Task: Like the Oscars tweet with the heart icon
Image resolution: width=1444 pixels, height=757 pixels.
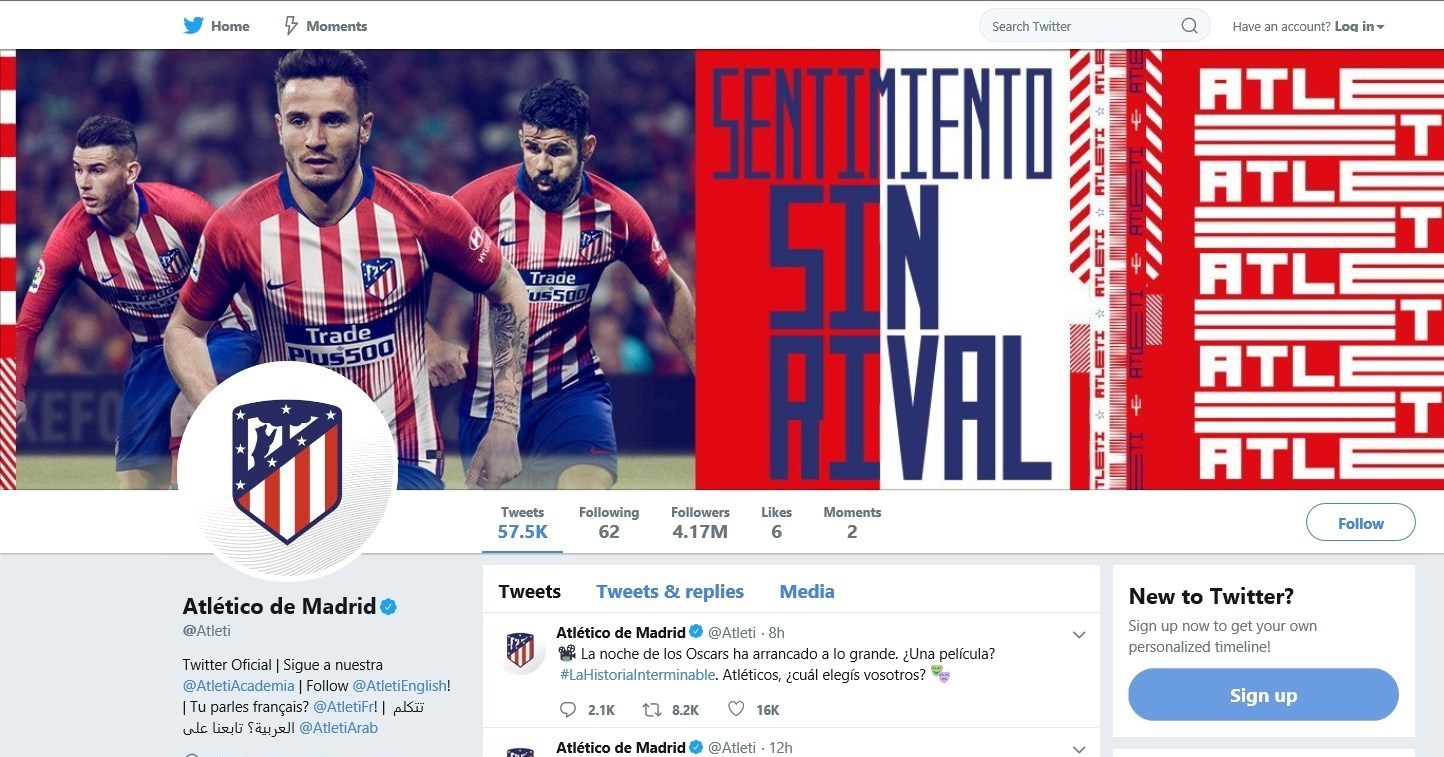Action: pyautogui.click(x=736, y=710)
